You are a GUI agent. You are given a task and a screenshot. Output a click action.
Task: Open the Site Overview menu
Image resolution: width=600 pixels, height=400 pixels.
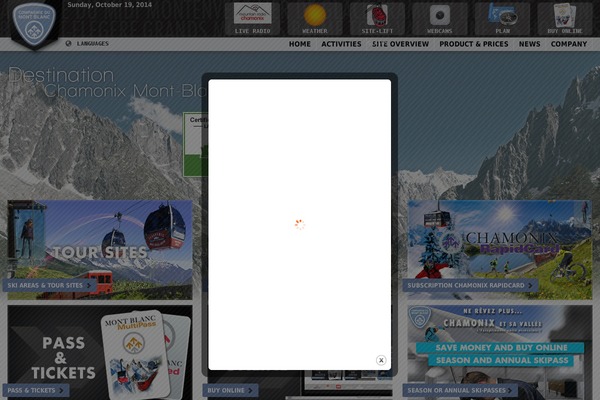[400, 44]
